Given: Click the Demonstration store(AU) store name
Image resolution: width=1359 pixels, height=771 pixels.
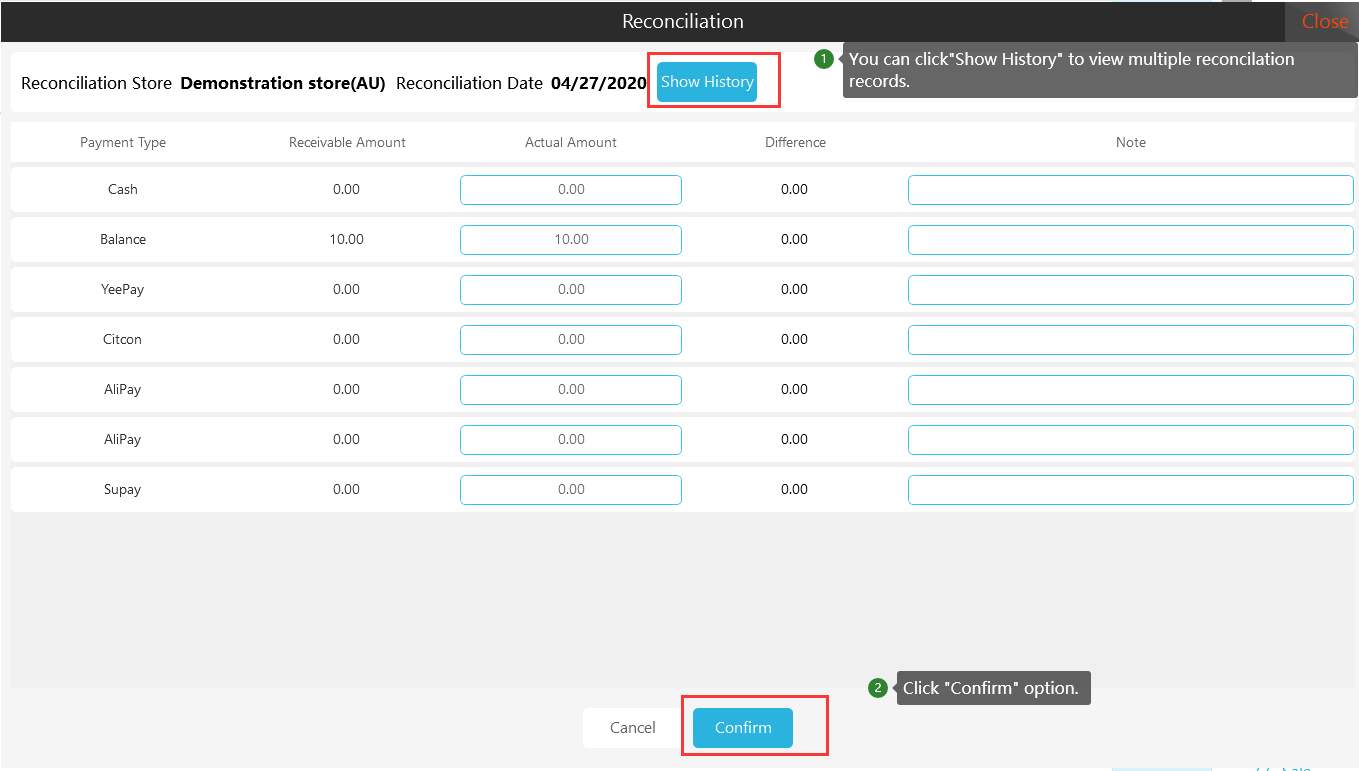Looking at the screenshot, I should (x=282, y=83).
